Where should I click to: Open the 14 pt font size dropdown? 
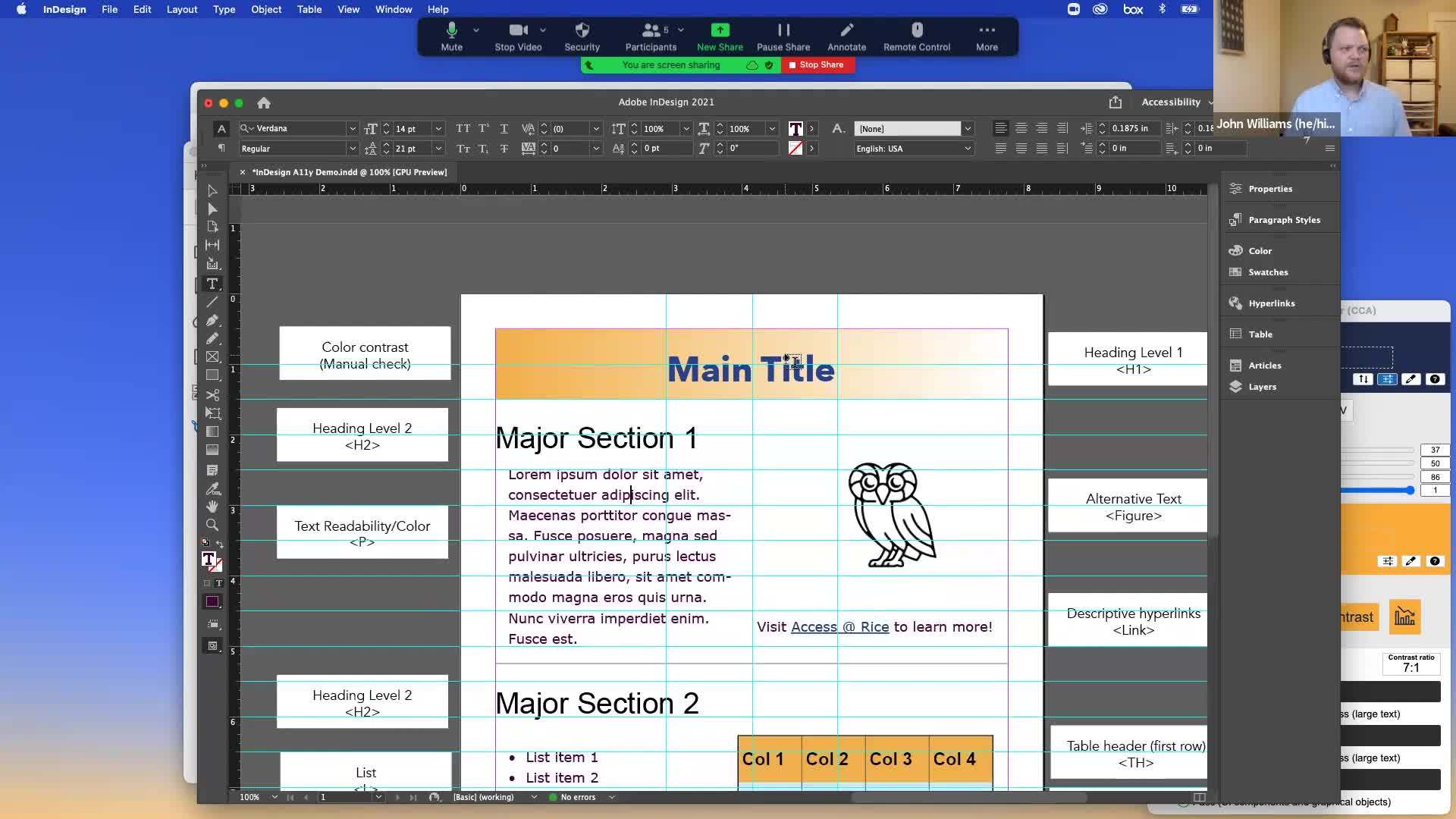(x=438, y=129)
